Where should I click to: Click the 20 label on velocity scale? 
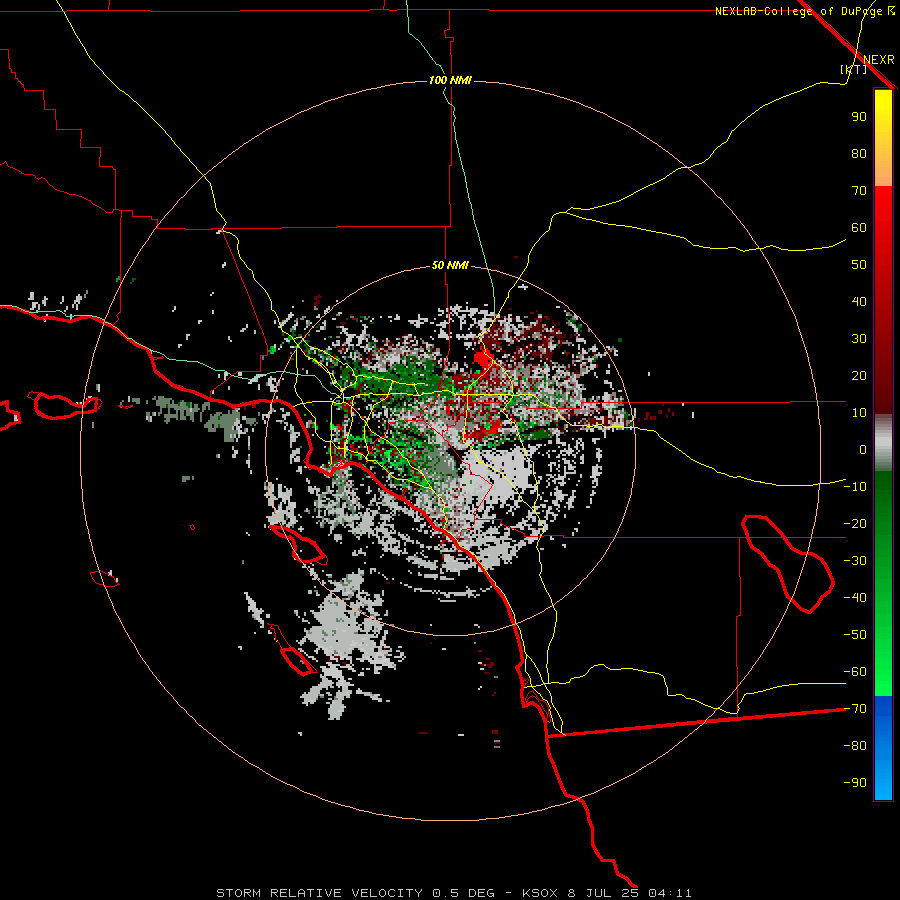tap(859, 375)
